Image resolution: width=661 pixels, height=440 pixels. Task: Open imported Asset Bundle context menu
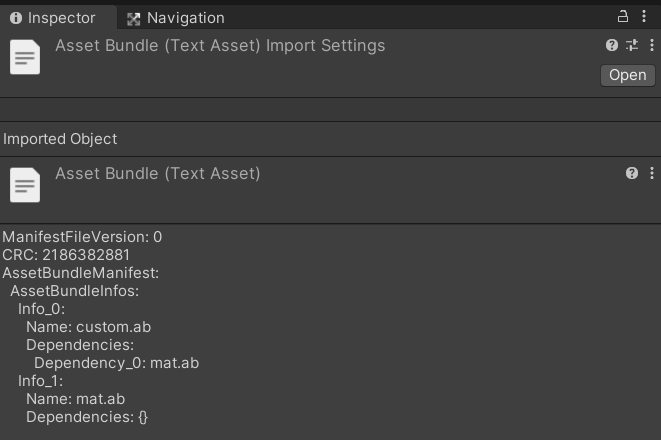click(651, 173)
